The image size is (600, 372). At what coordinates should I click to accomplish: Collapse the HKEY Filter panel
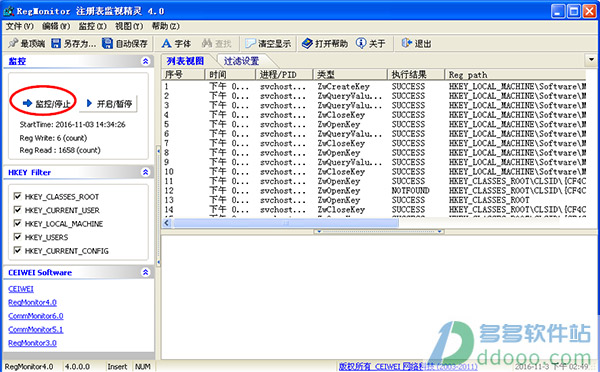145,172
